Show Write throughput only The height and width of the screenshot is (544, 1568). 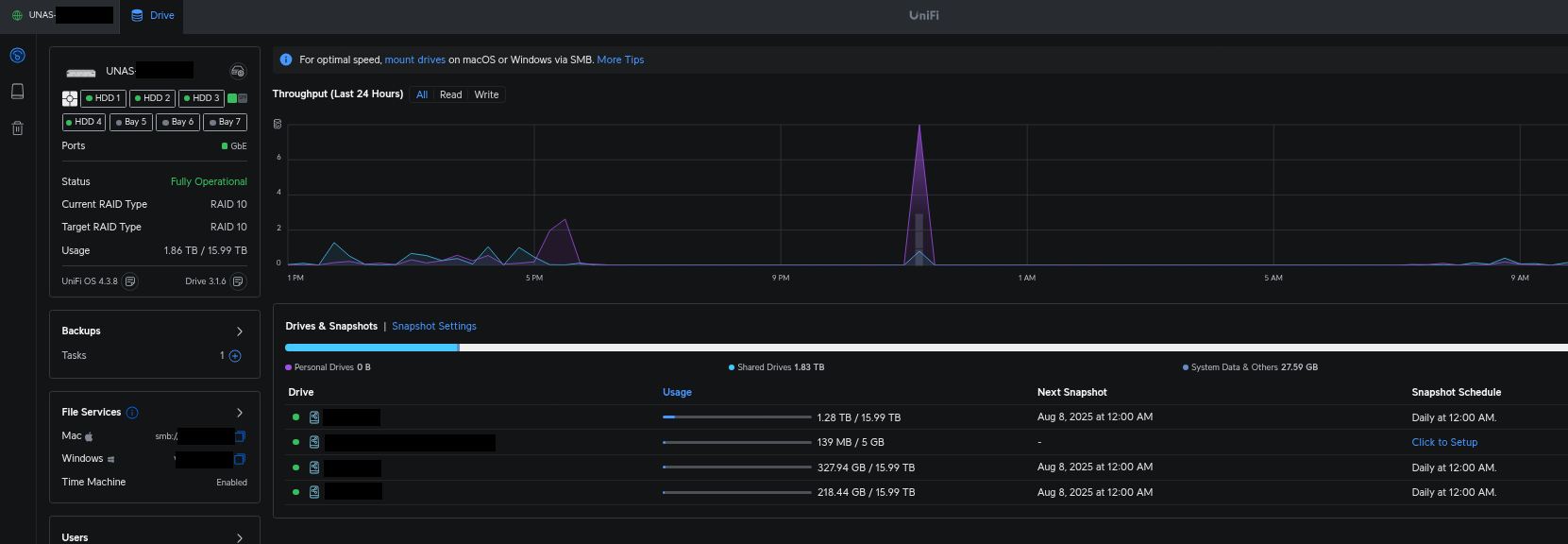coord(486,94)
